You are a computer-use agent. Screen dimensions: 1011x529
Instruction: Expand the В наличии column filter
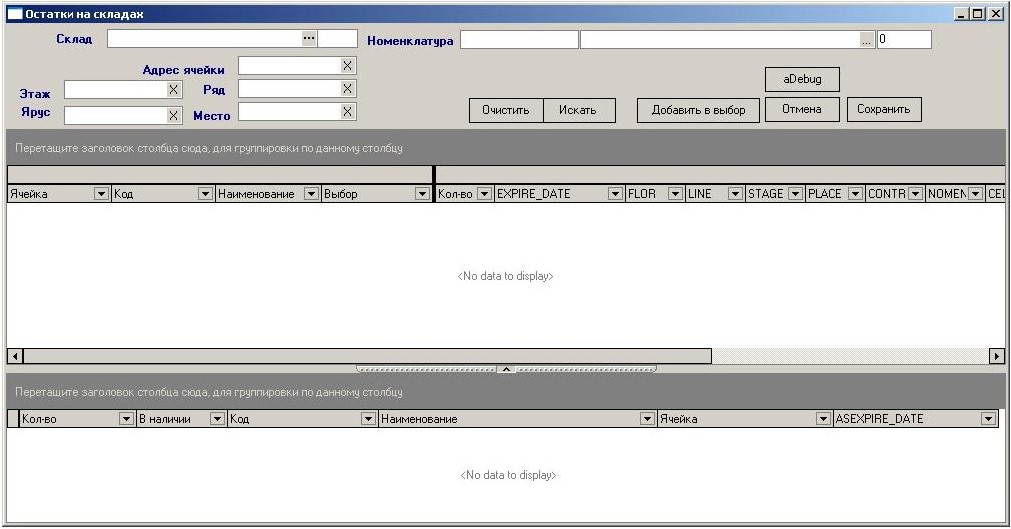tap(217, 419)
